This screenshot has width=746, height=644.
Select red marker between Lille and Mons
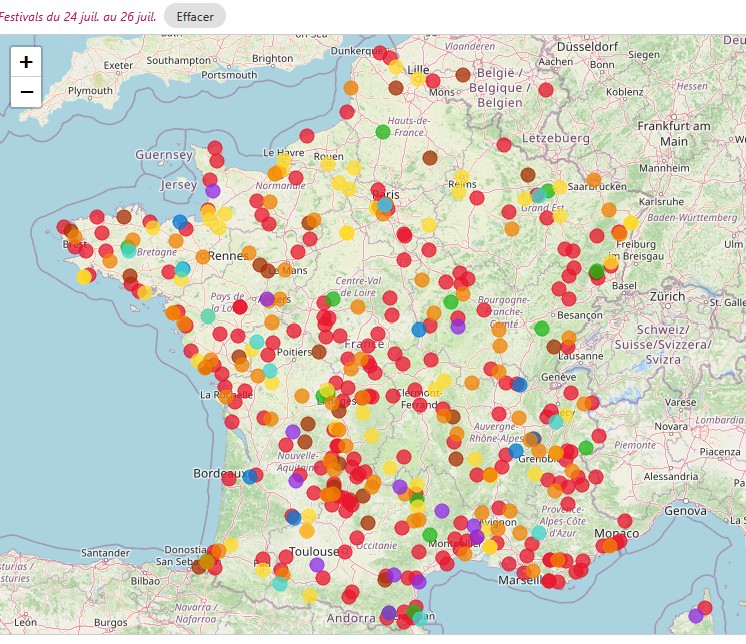click(433, 81)
